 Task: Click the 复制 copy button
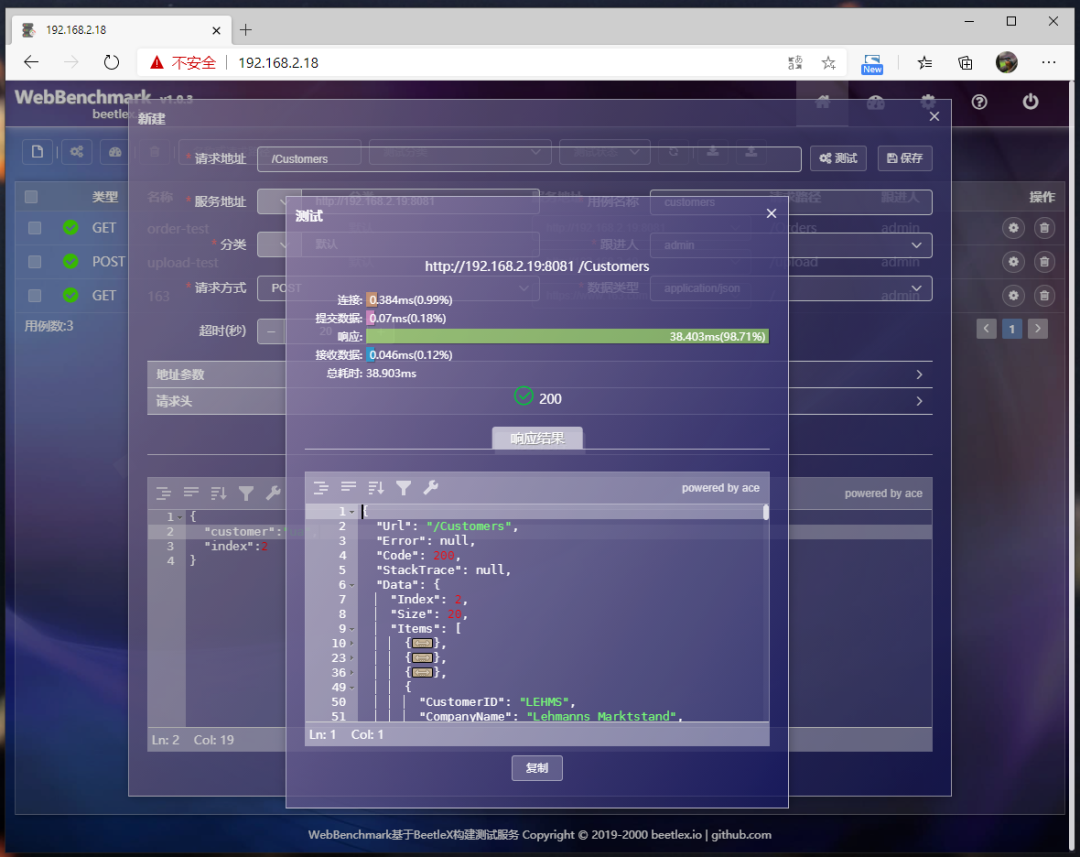pos(537,768)
